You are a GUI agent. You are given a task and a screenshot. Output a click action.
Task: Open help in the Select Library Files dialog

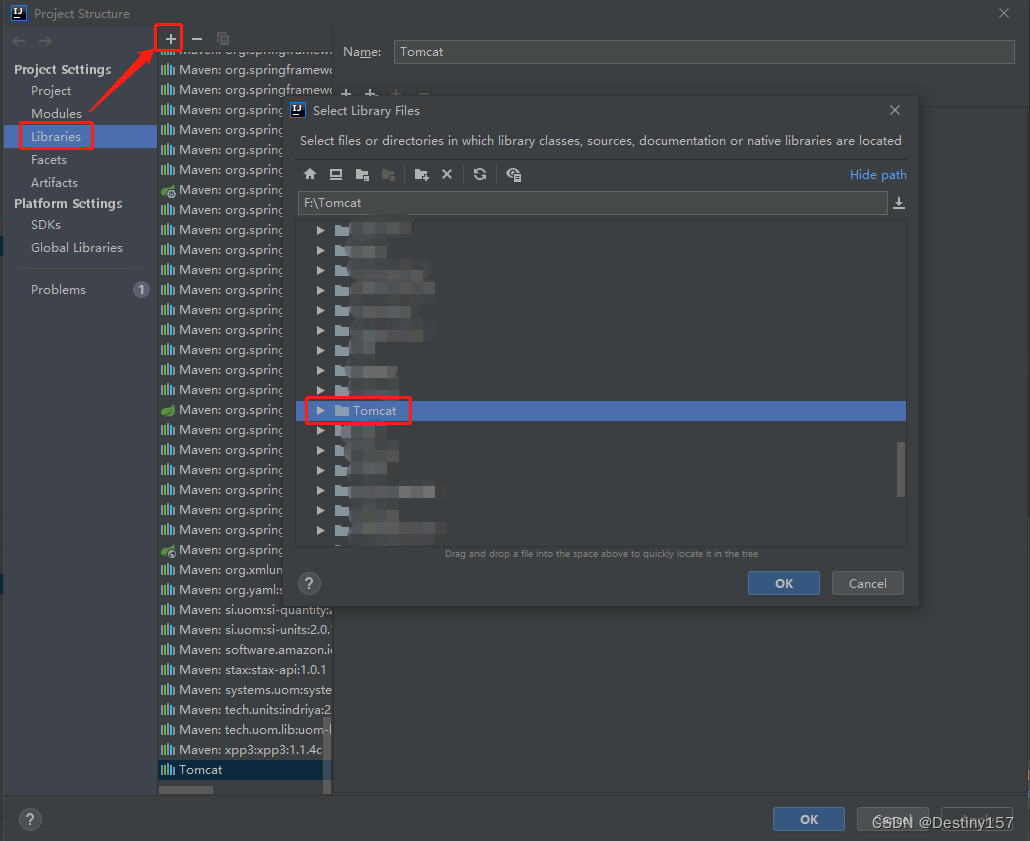click(309, 583)
